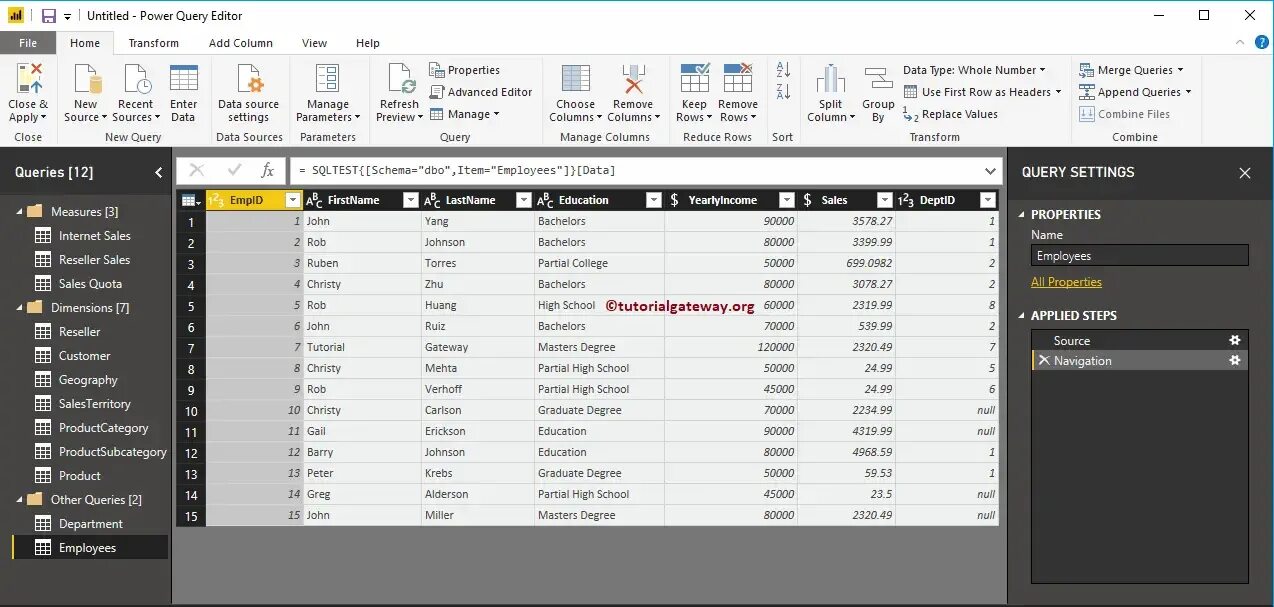Click the Merge Queries icon
The width and height of the screenshot is (1274, 607).
click(x=1086, y=70)
